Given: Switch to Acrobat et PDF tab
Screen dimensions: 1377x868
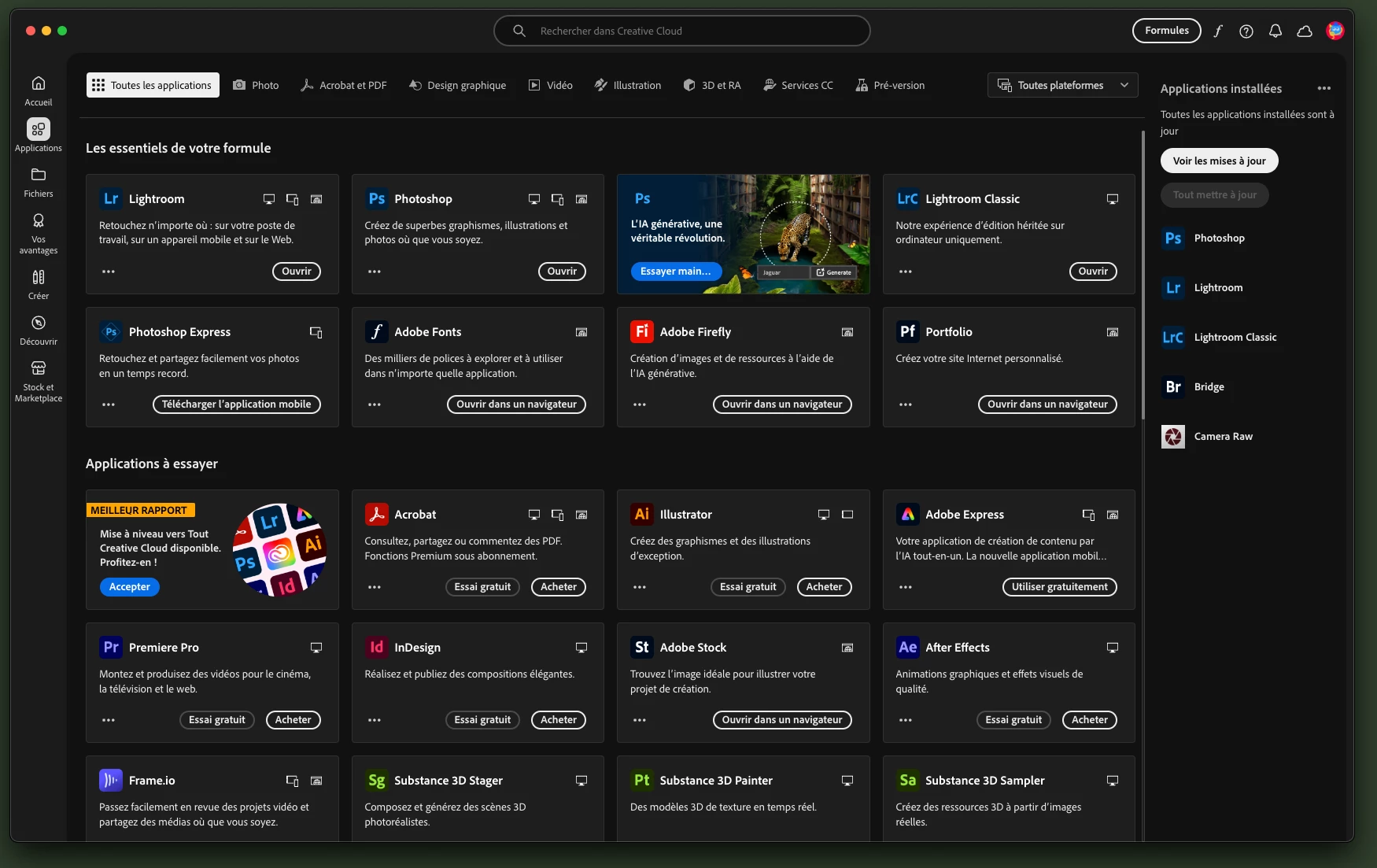Looking at the screenshot, I should [344, 85].
